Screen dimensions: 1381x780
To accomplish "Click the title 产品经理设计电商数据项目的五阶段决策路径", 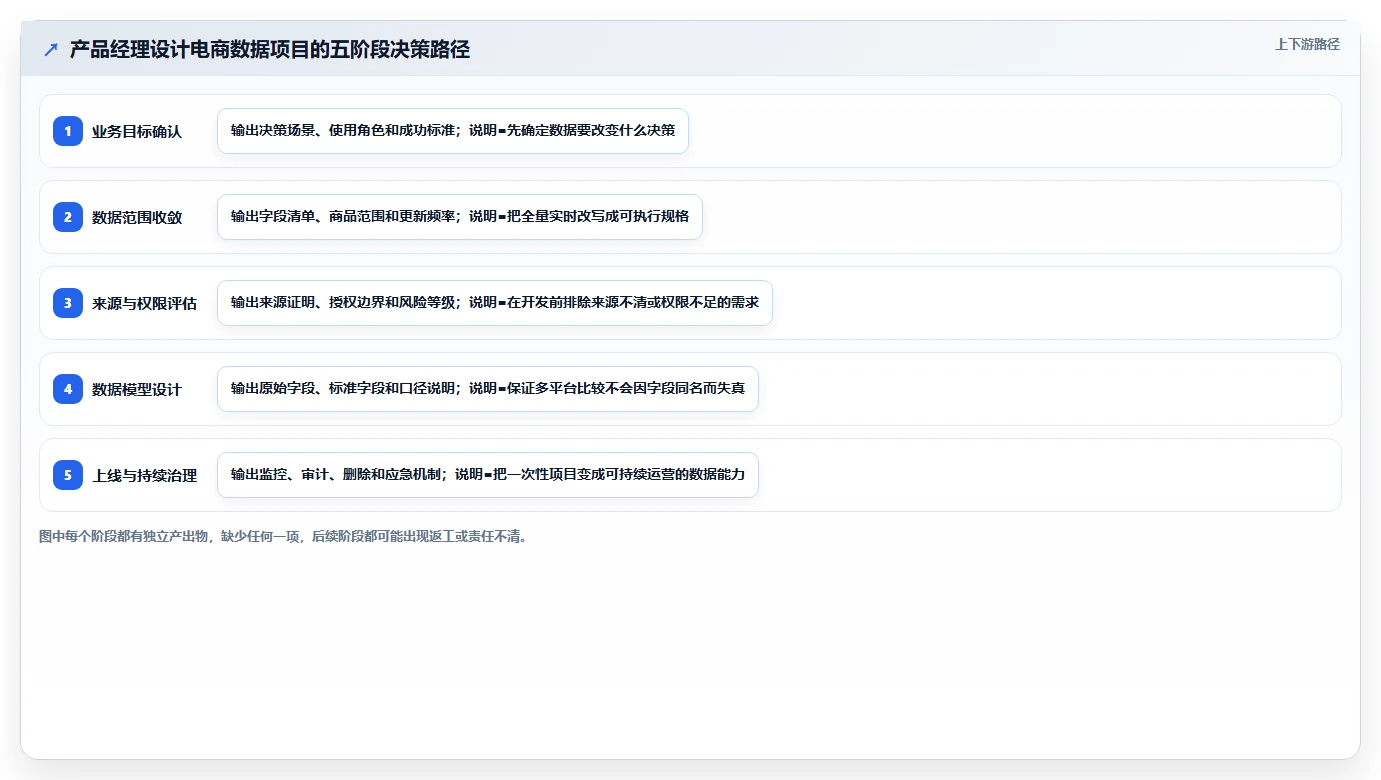I will (270, 50).
